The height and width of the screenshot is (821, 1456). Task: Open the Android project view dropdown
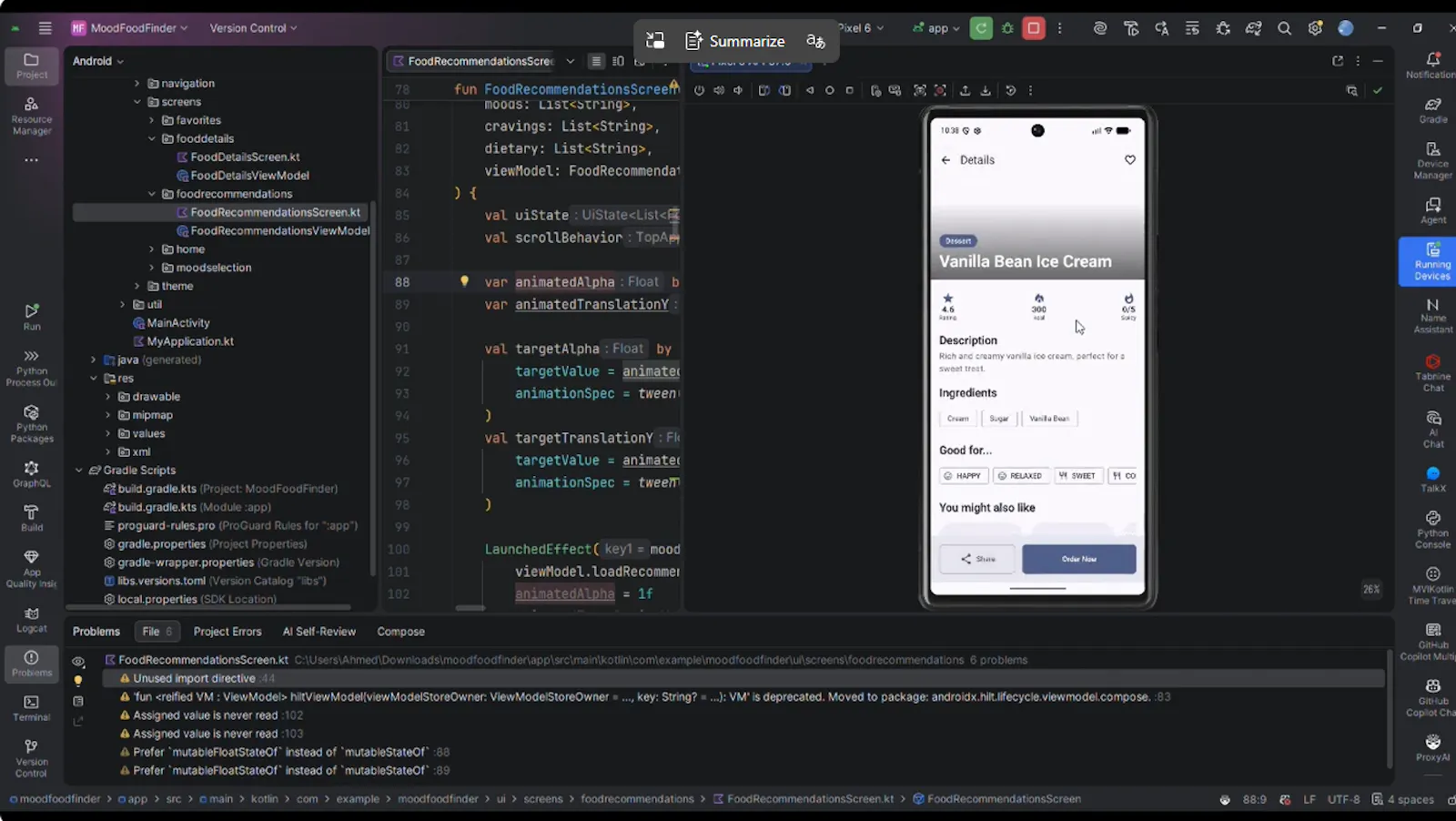[x=98, y=61]
